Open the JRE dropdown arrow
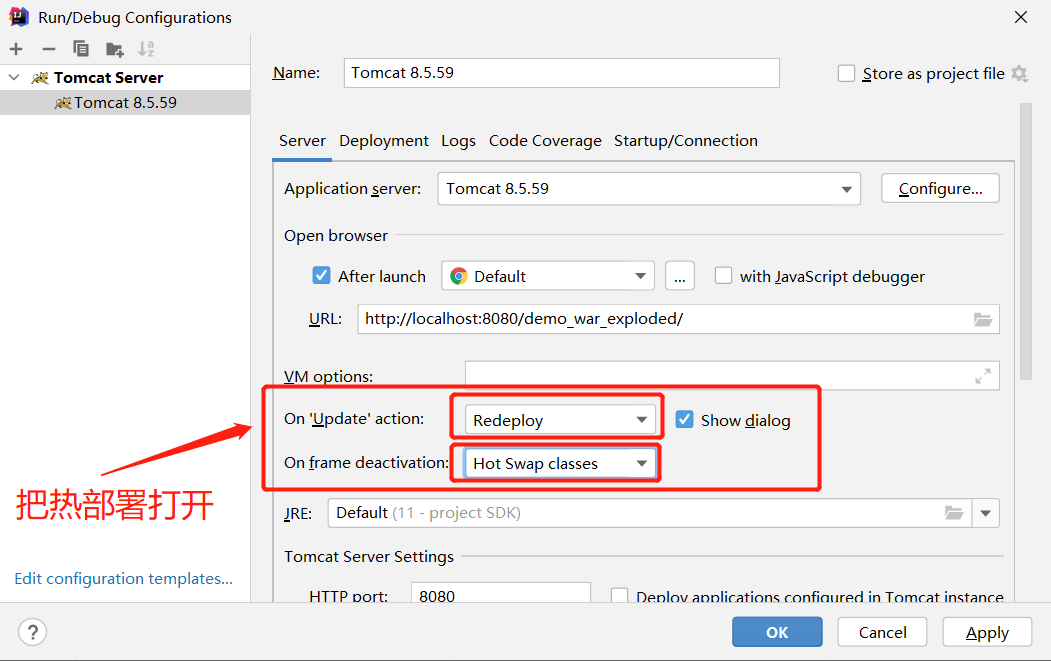Screen dimensions: 1051x661 [x=985, y=513]
